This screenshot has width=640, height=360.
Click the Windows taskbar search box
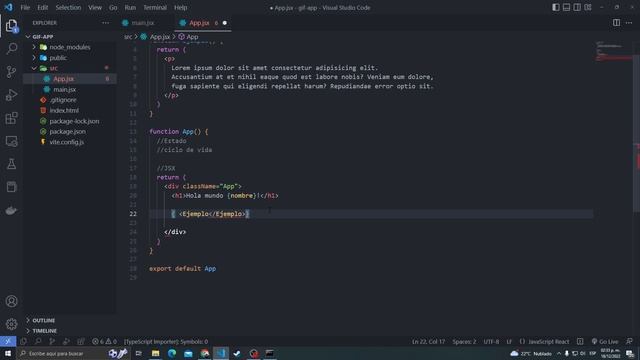point(63,353)
